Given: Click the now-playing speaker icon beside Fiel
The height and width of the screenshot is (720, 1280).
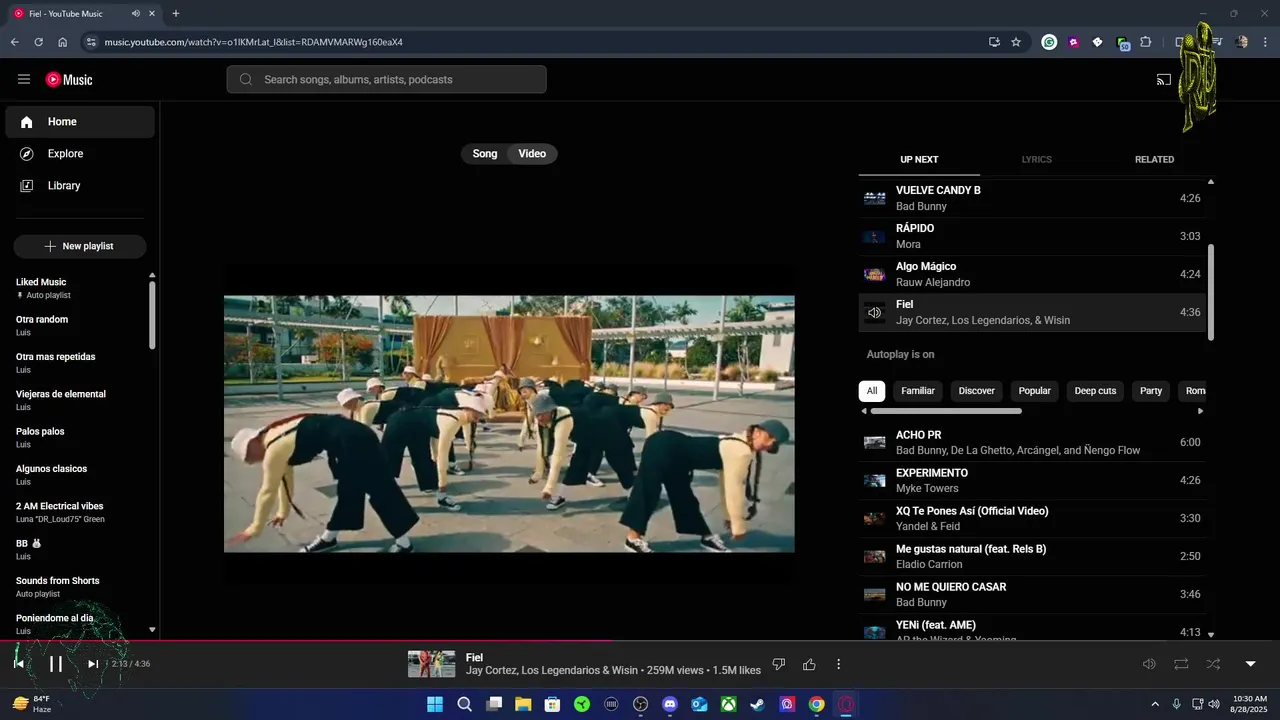Looking at the screenshot, I should 875,313.
